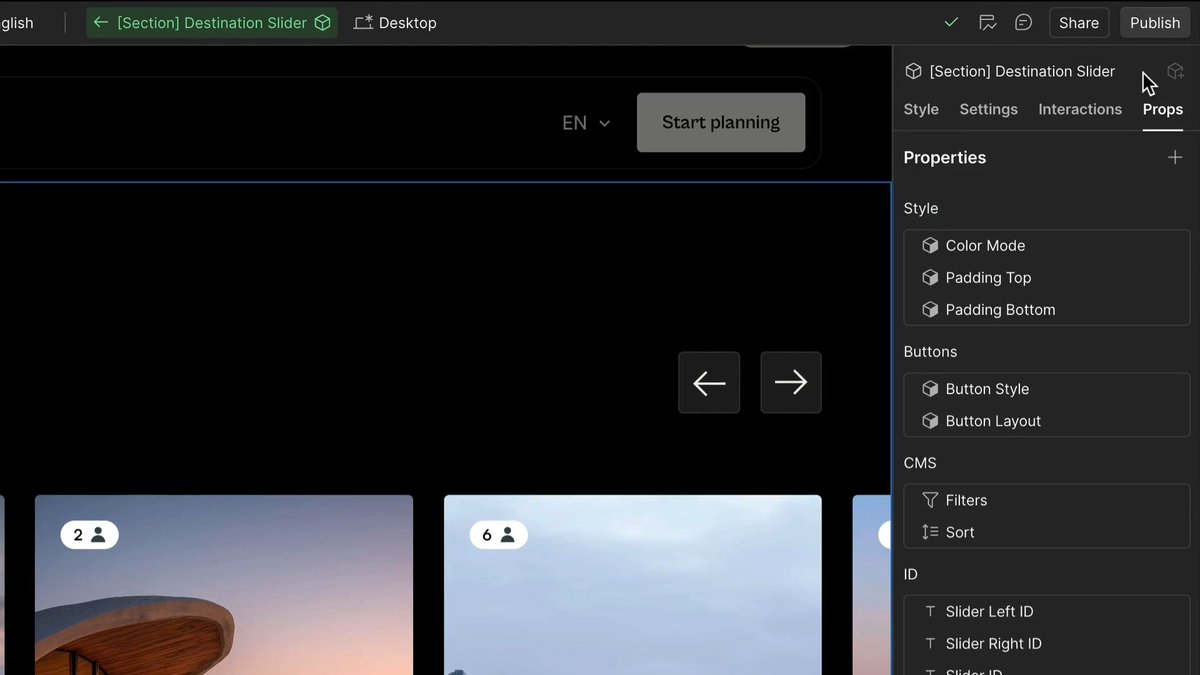
Task: Select the Padding Bottom property
Action: point(1047,309)
